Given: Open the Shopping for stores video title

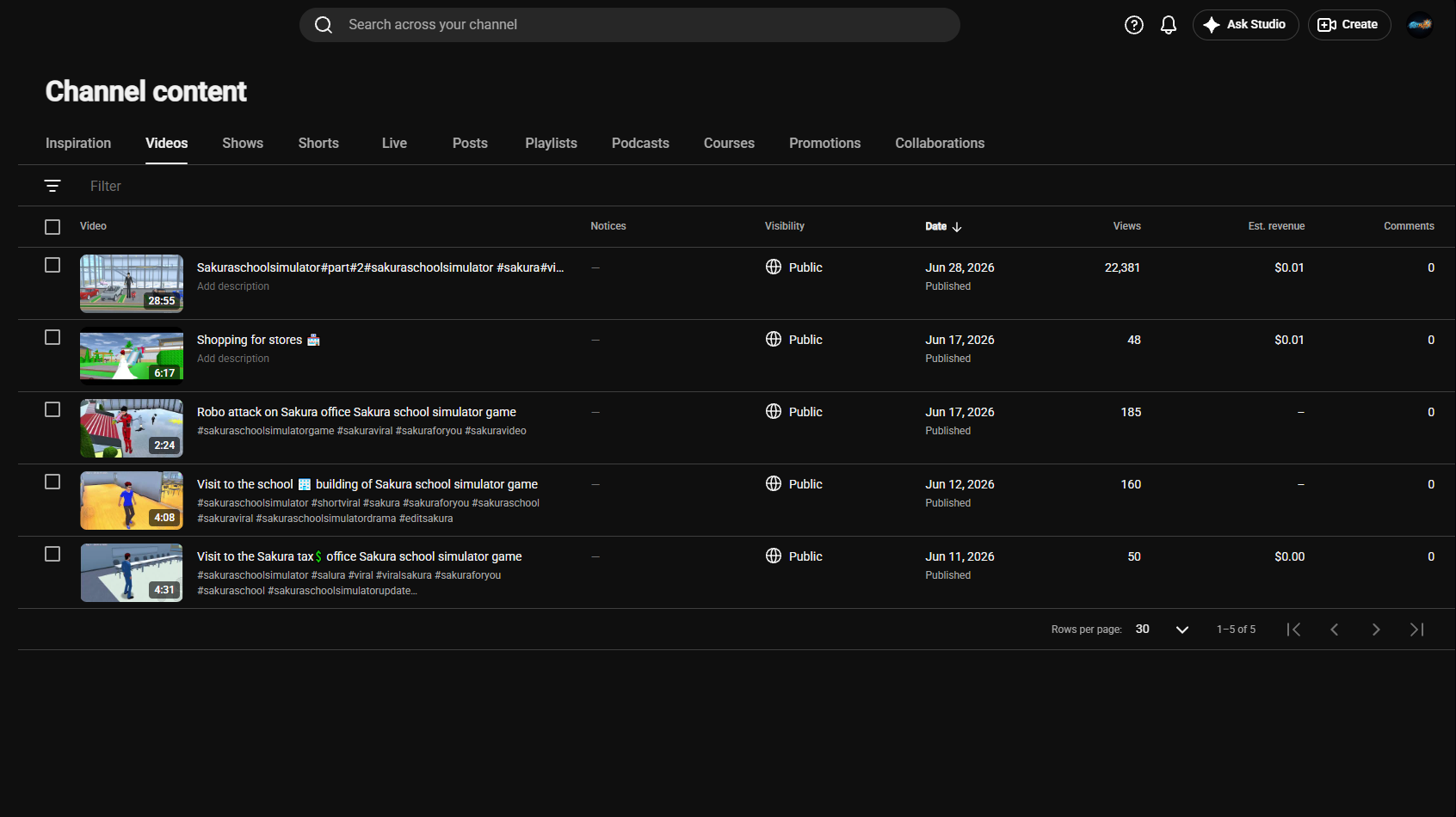Looking at the screenshot, I should (x=258, y=340).
